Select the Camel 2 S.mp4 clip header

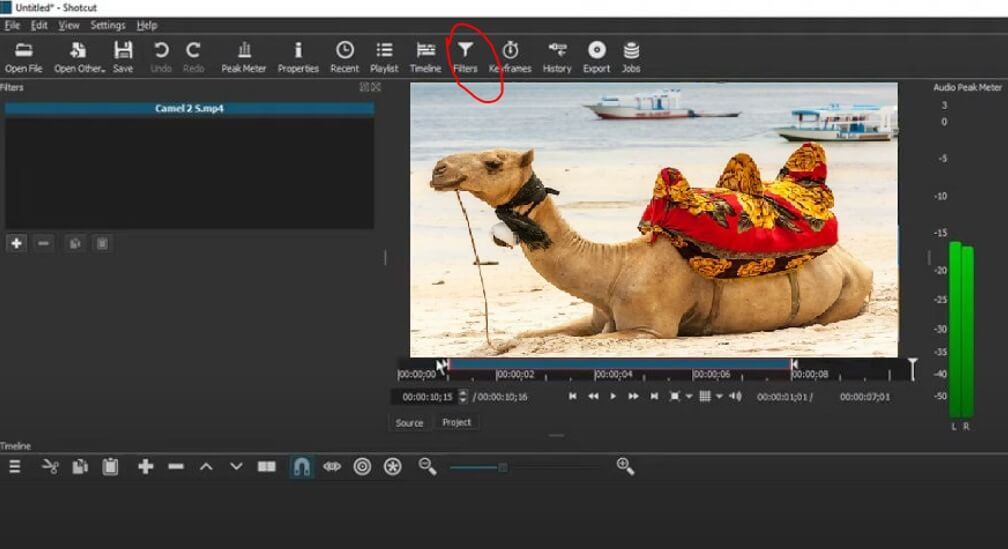[x=189, y=108]
